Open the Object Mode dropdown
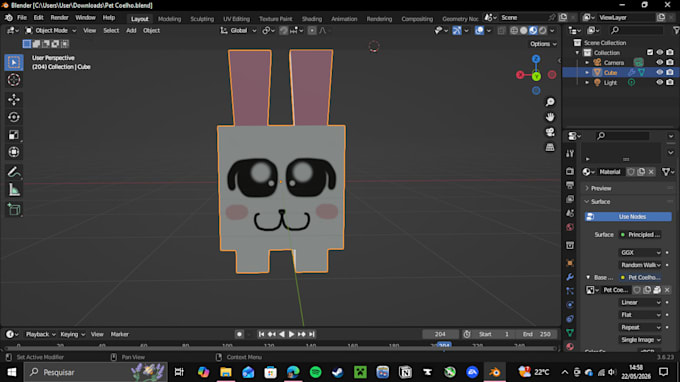 pos(51,30)
